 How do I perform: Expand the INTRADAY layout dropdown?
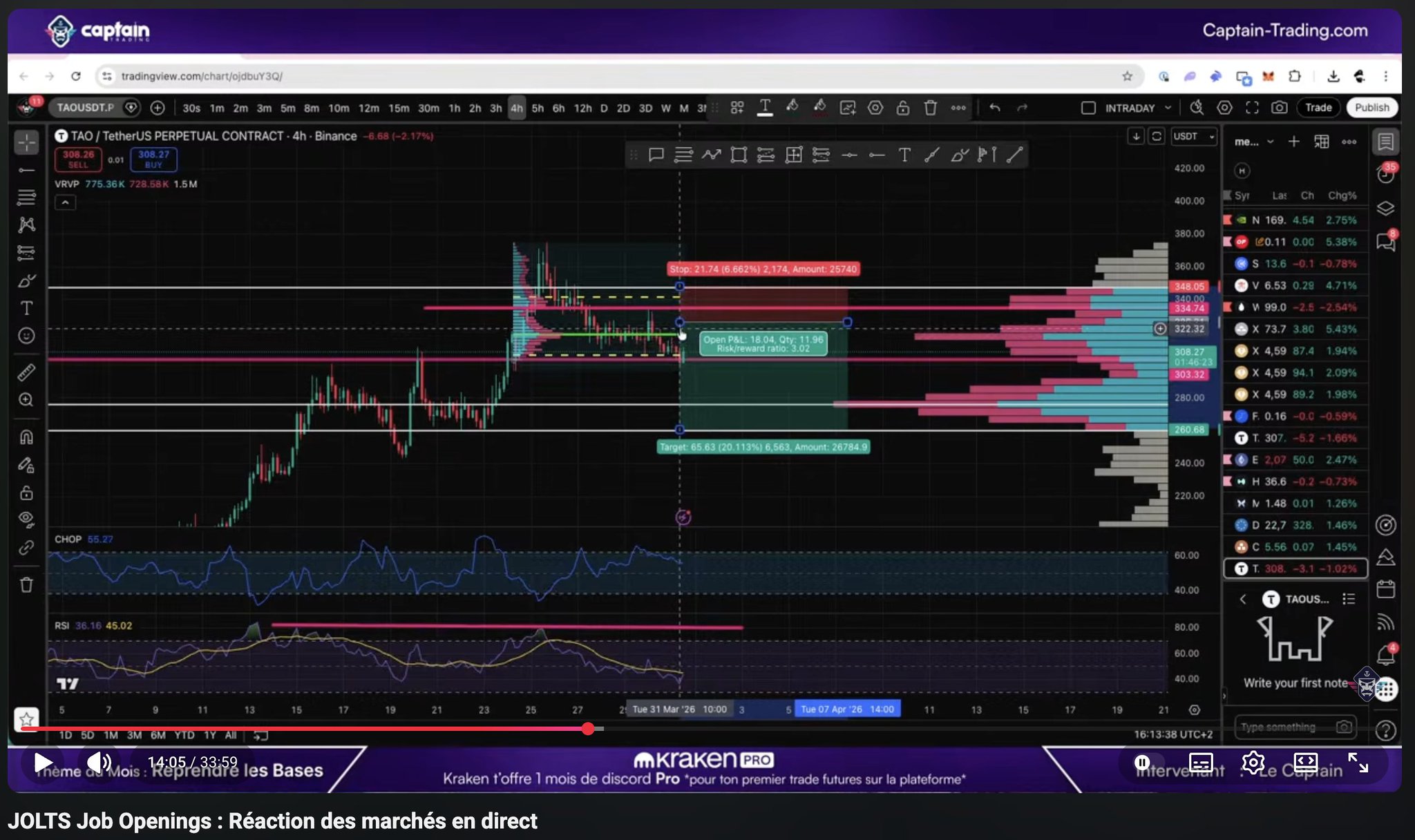pyautogui.click(x=1168, y=108)
